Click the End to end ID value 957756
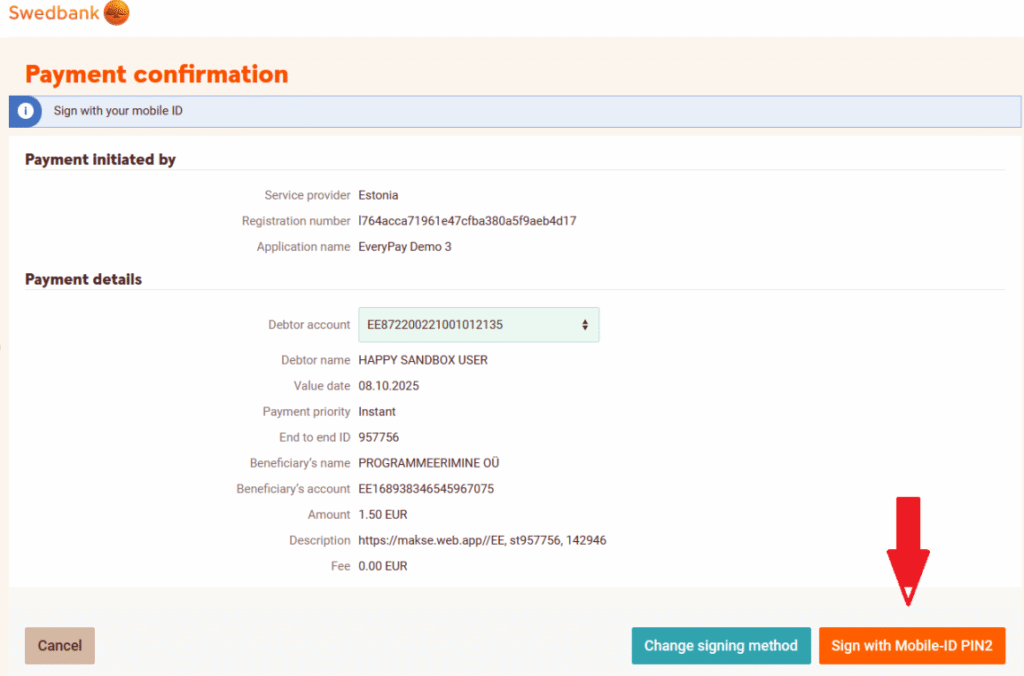 point(379,437)
